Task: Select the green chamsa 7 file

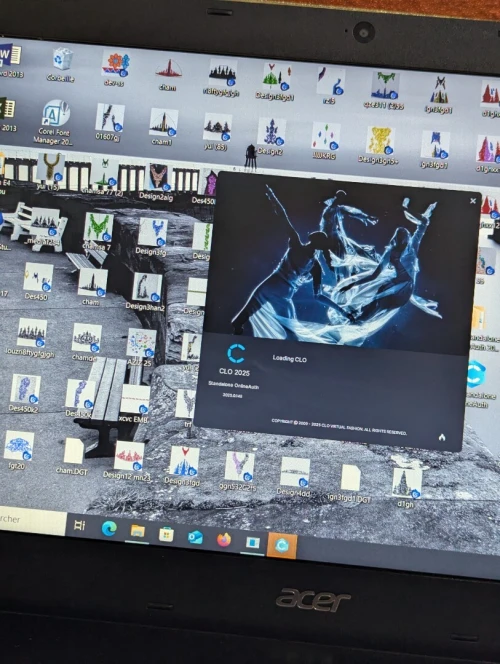Action: [x=98, y=231]
